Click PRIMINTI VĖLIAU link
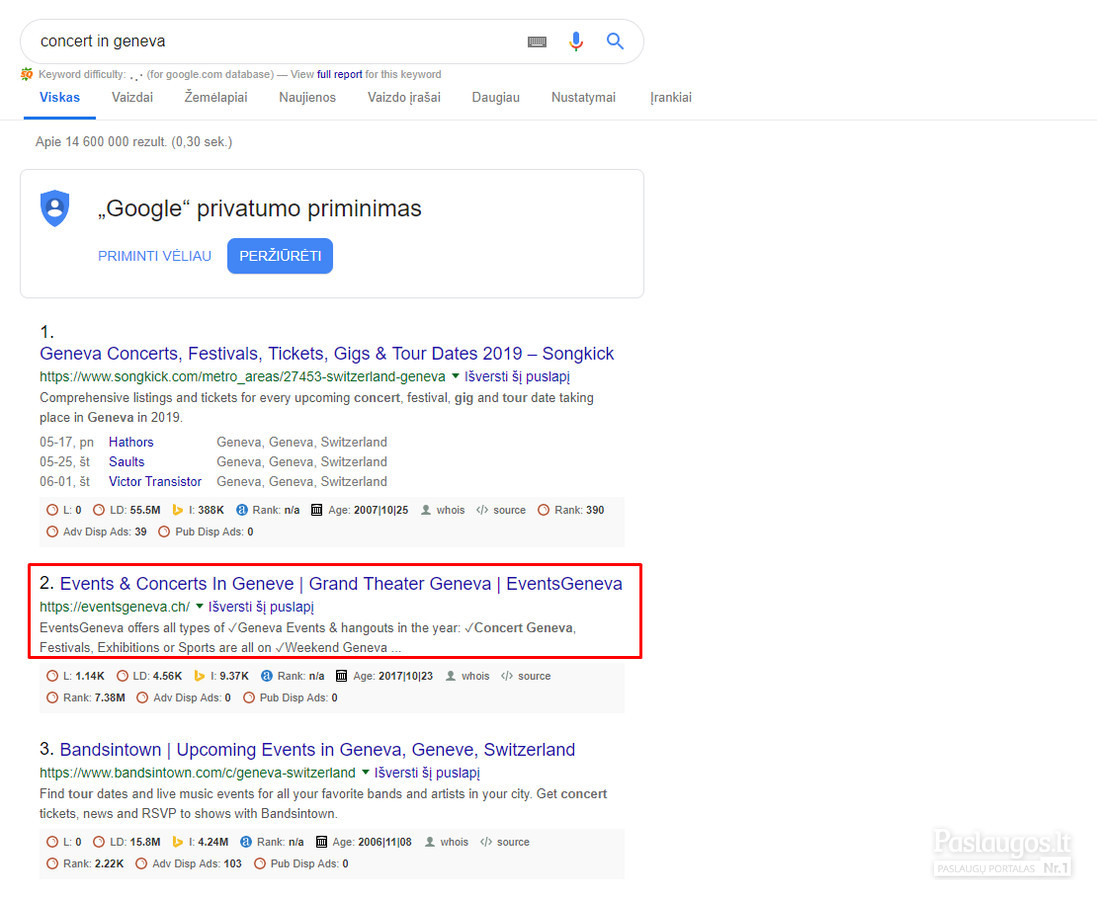Screen dimensions: 1097x900 click(x=155, y=256)
